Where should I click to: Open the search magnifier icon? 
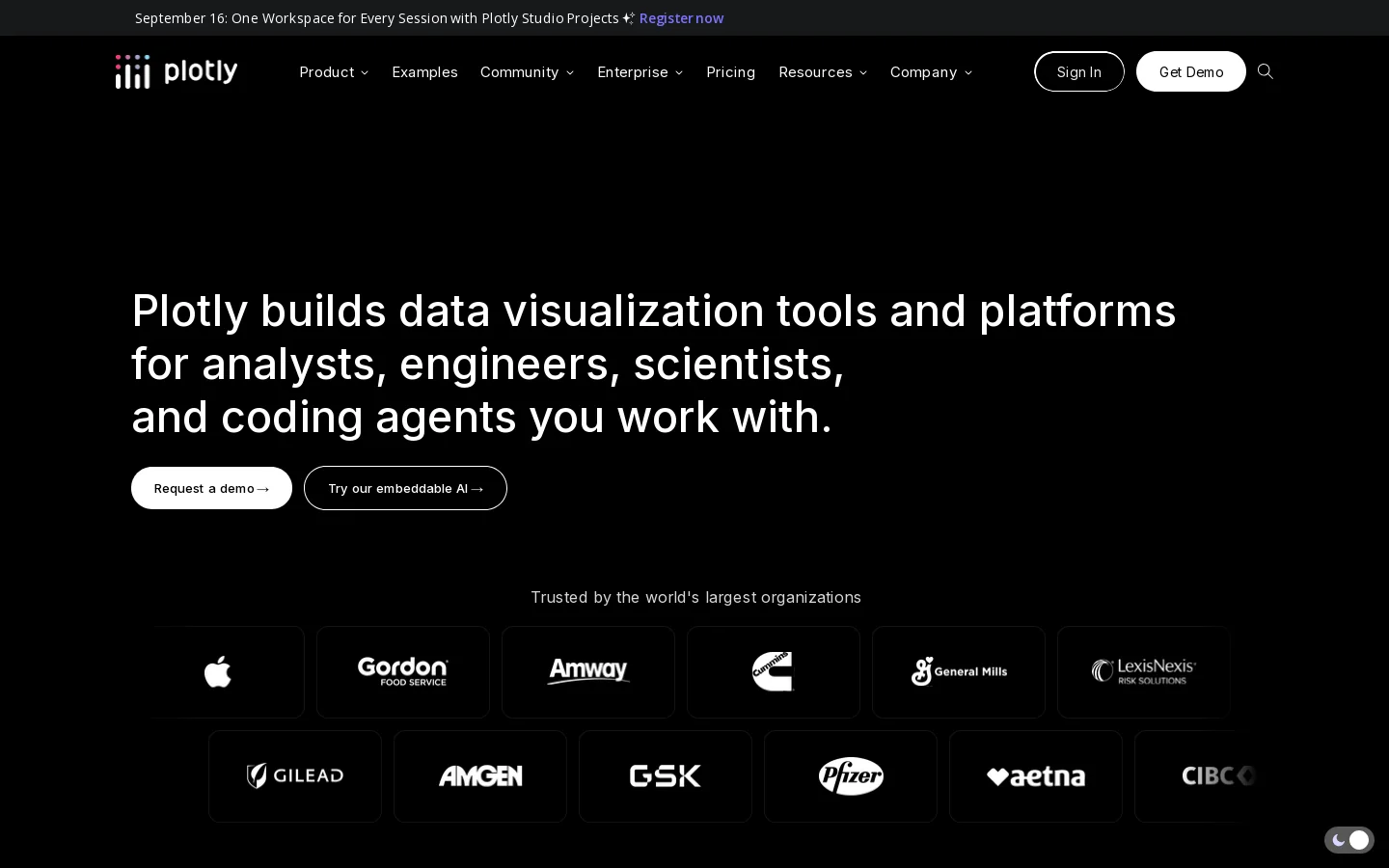1266,71
